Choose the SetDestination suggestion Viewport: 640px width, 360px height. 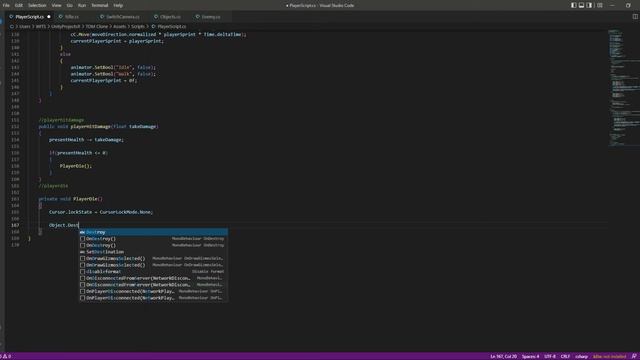153,252
